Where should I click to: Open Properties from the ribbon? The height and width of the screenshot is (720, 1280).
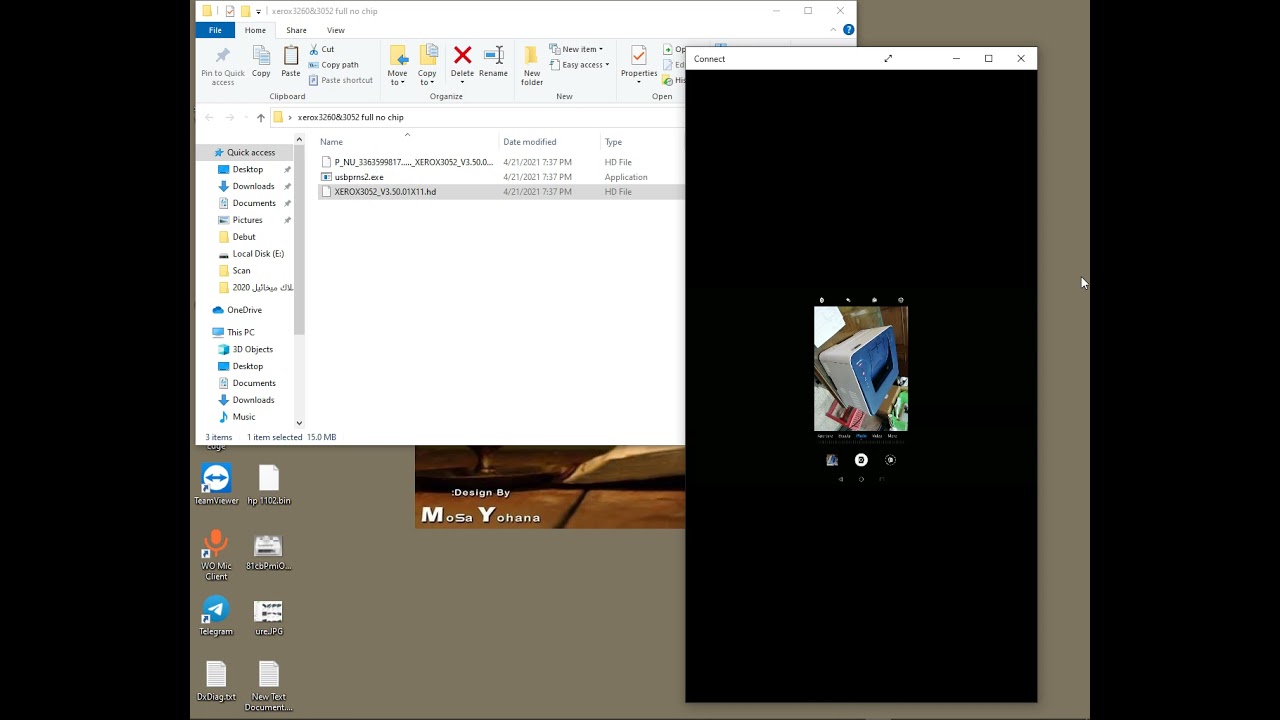pos(639,65)
